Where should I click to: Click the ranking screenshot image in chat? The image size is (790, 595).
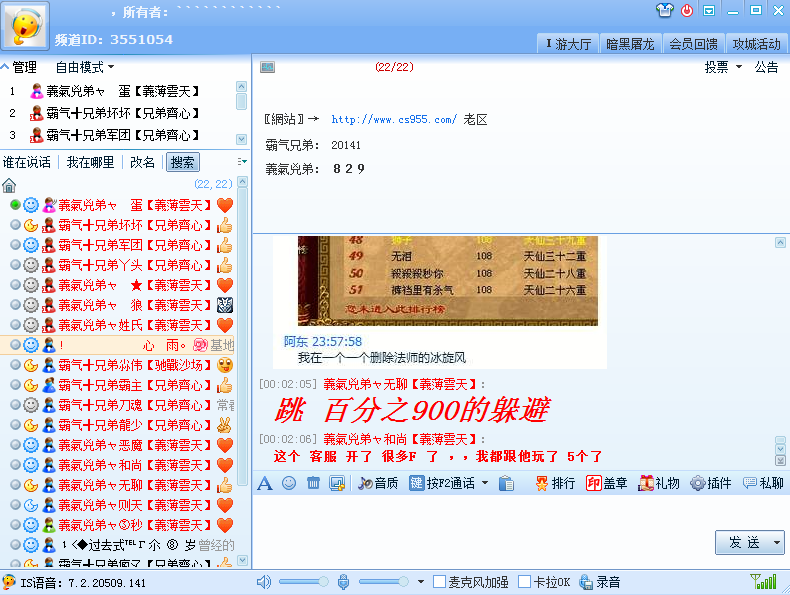click(x=448, y=281)
